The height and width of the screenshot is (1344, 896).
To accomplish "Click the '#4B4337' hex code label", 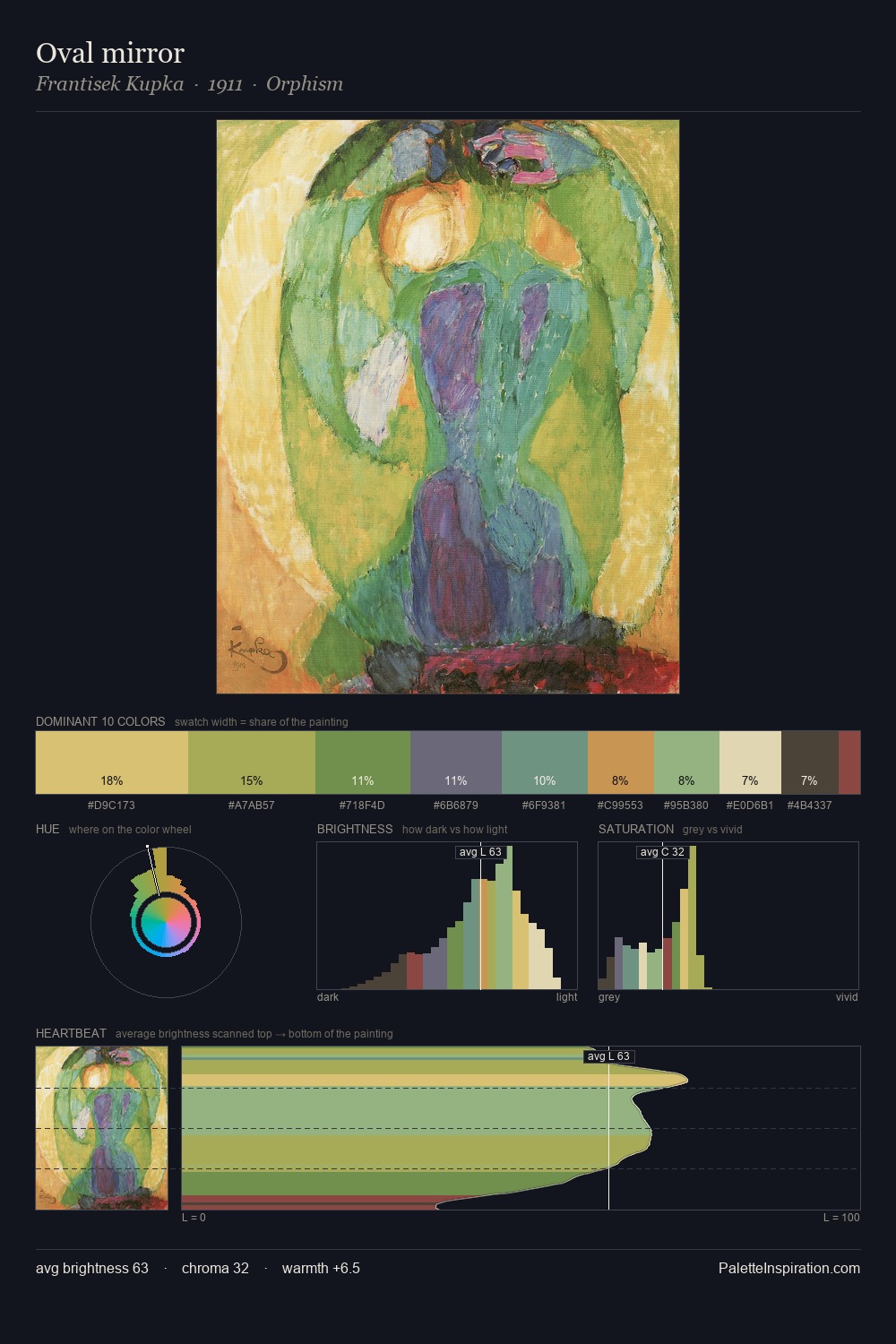I will click(x=810, y=806).
